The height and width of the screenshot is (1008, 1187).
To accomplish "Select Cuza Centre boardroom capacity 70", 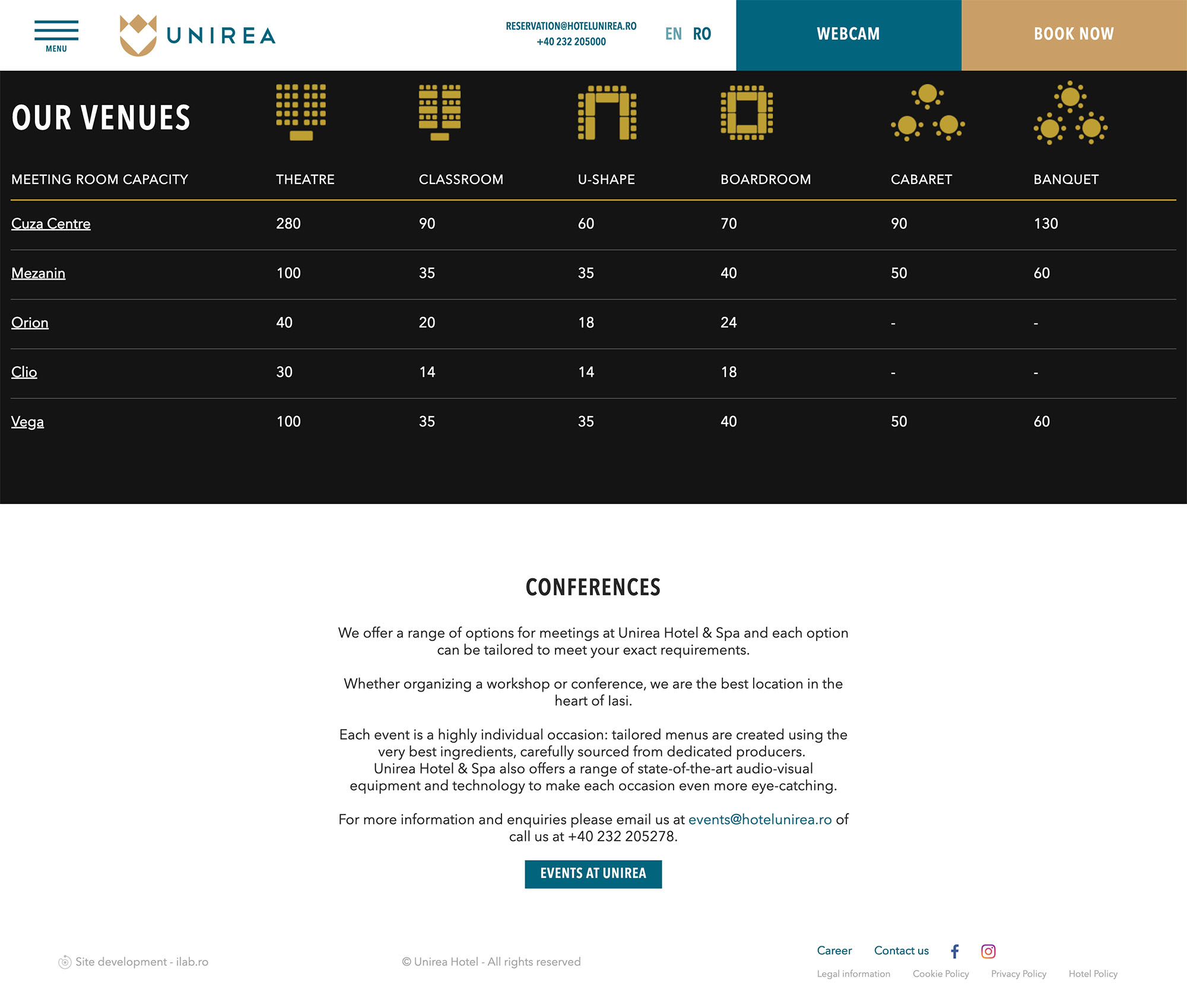I will point(729,224).
